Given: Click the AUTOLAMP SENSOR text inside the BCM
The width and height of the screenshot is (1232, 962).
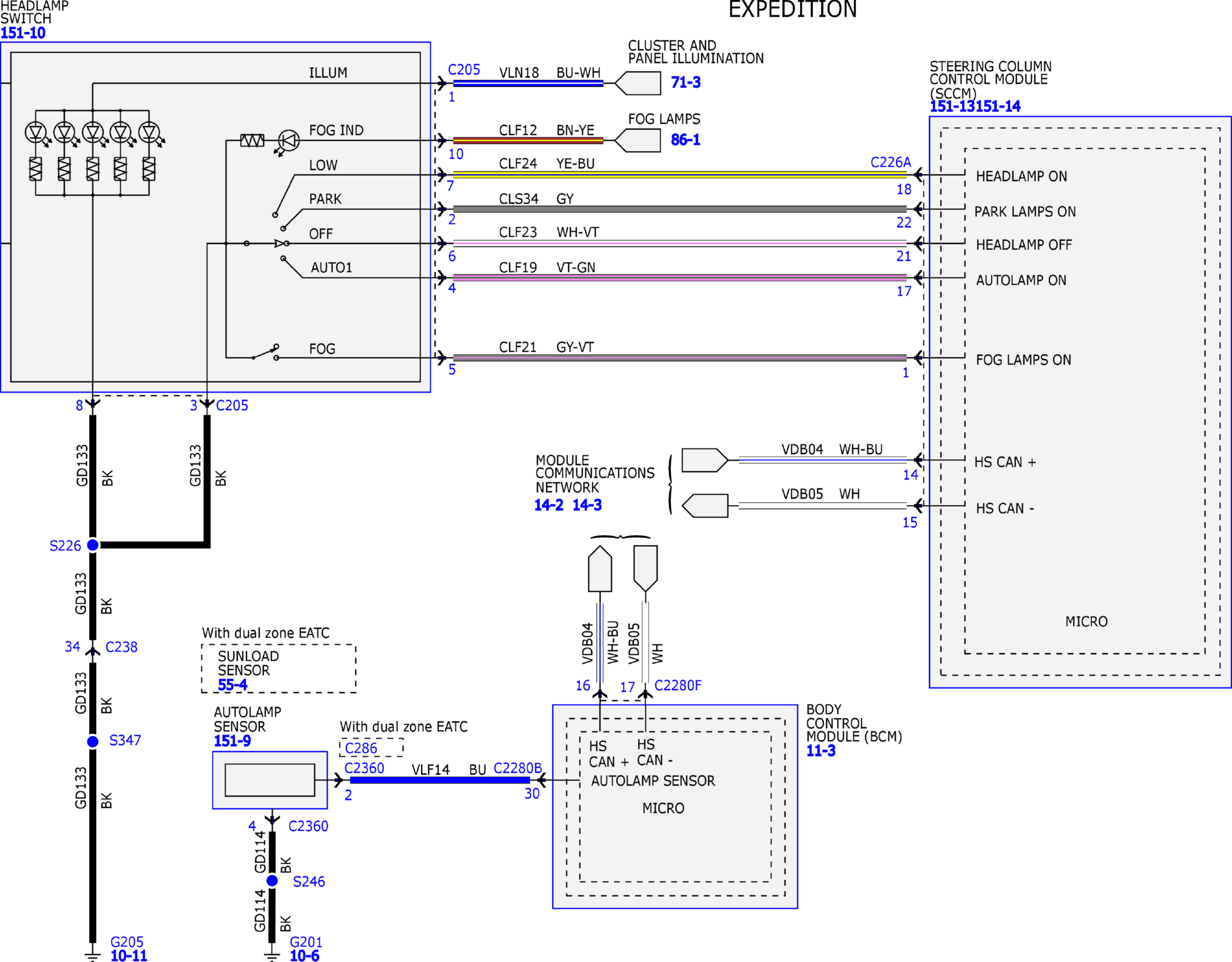Looking at the screenshot, I should click(x=653, y=781).
